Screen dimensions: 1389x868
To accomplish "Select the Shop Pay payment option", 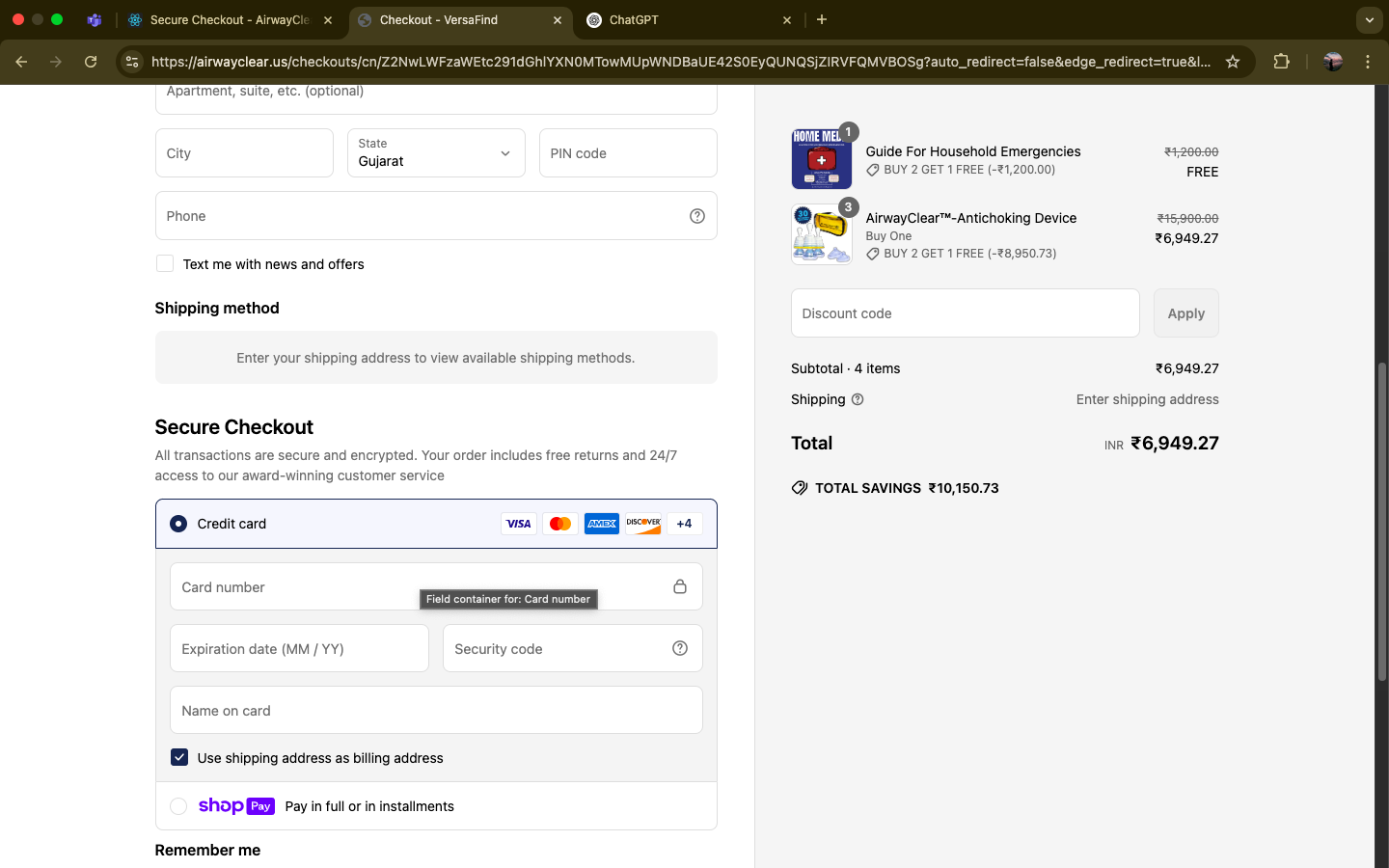I will point(178,806).
